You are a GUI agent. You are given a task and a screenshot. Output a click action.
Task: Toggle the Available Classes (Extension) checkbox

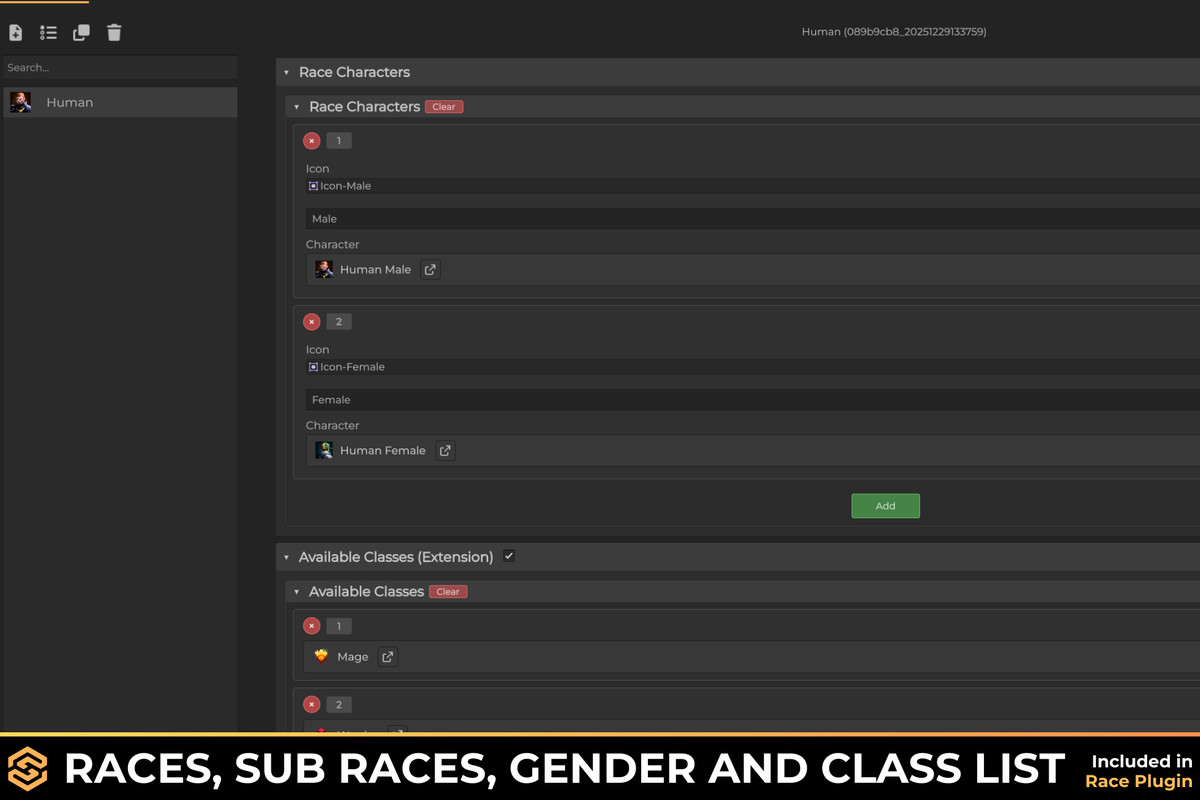coord(509,556)
